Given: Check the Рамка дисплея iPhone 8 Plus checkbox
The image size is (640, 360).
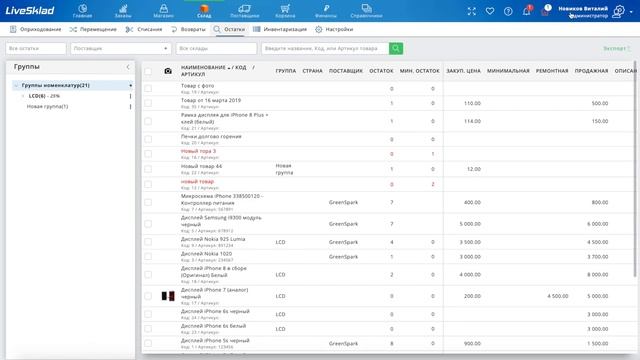Looking at the screenshot, I should coord(148,121).
